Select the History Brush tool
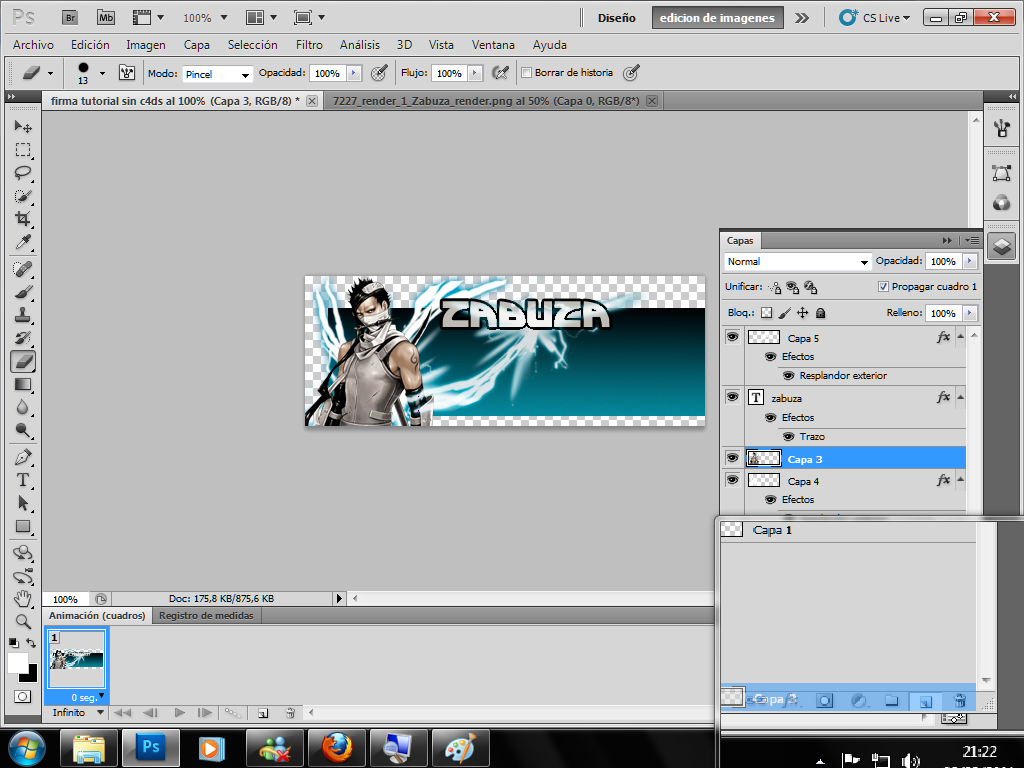The height and width of the screenshot is (768, 1024). [x=23, y=338]
